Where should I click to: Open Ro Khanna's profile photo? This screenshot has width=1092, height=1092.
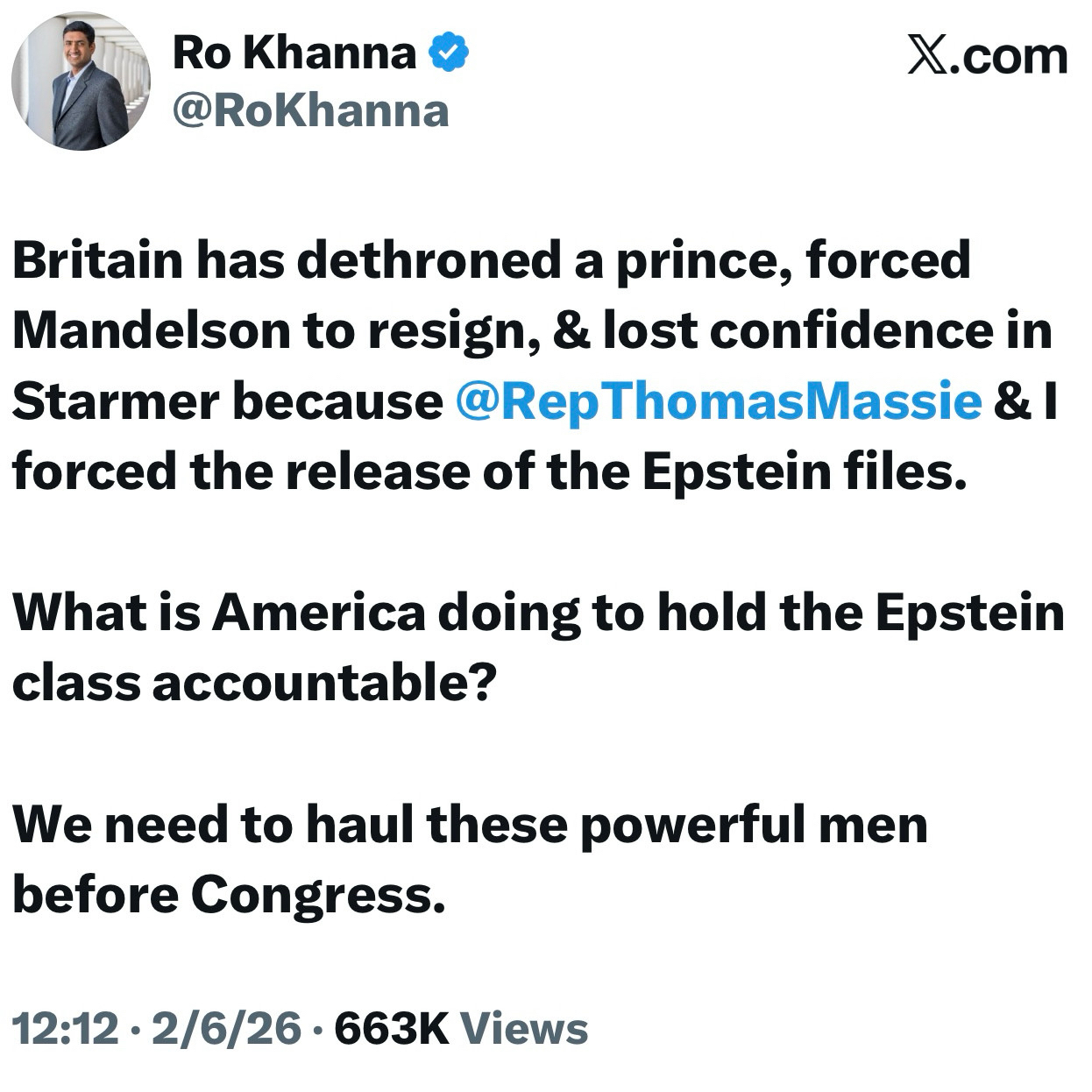point(81,81)
